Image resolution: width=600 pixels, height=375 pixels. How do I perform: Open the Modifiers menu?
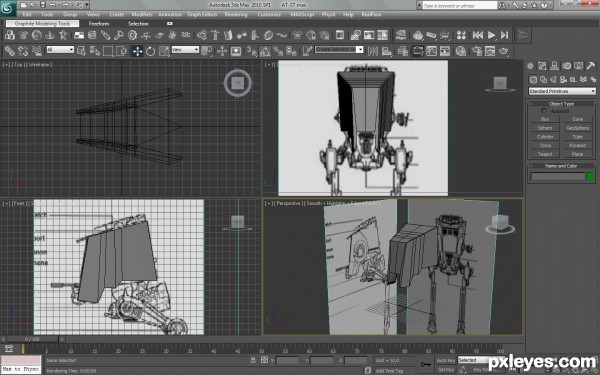[142, 15]
